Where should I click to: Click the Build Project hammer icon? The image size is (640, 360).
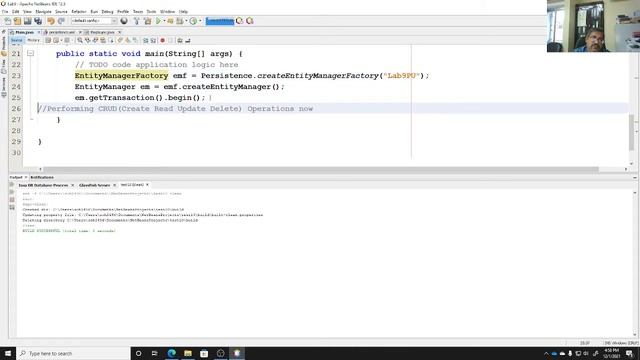(136, 21)
